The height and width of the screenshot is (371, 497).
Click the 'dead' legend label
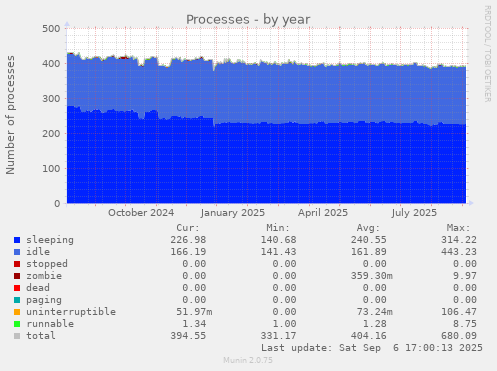coord(38,288)
